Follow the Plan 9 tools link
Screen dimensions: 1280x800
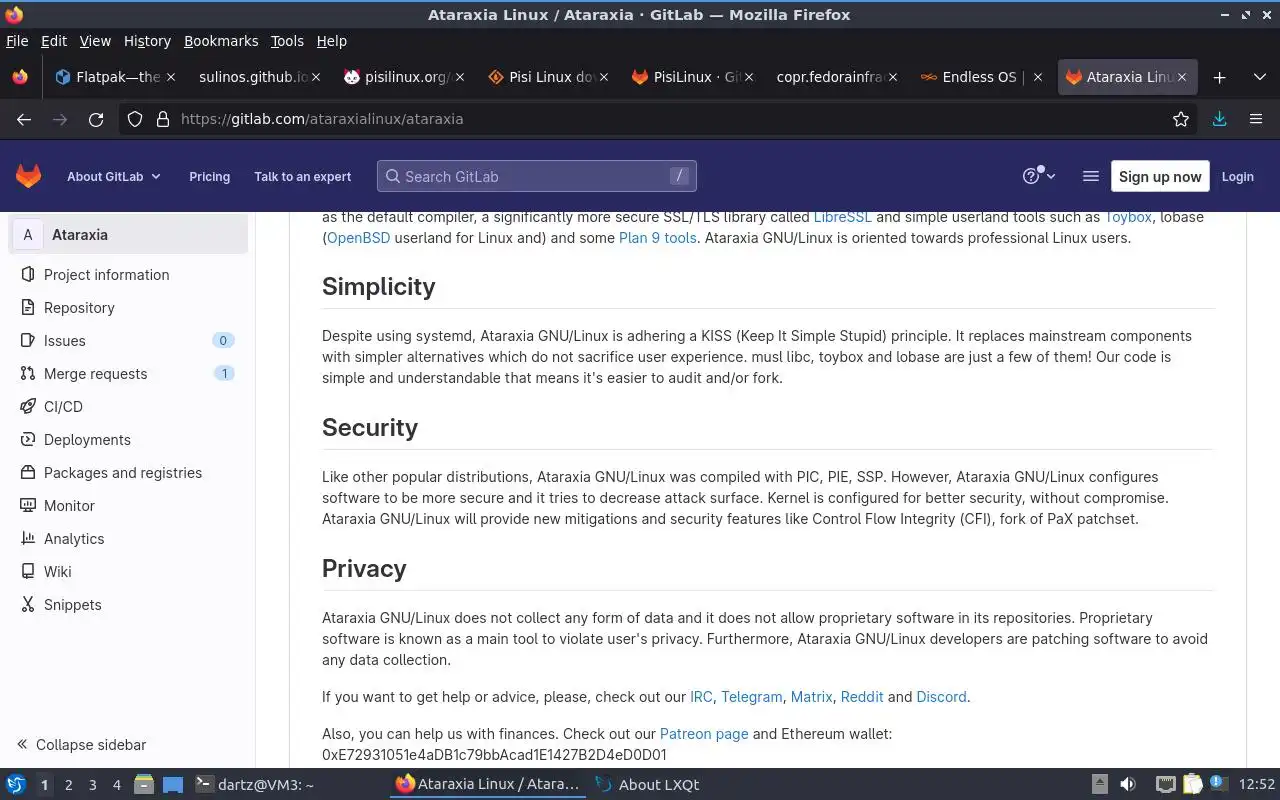658,238
